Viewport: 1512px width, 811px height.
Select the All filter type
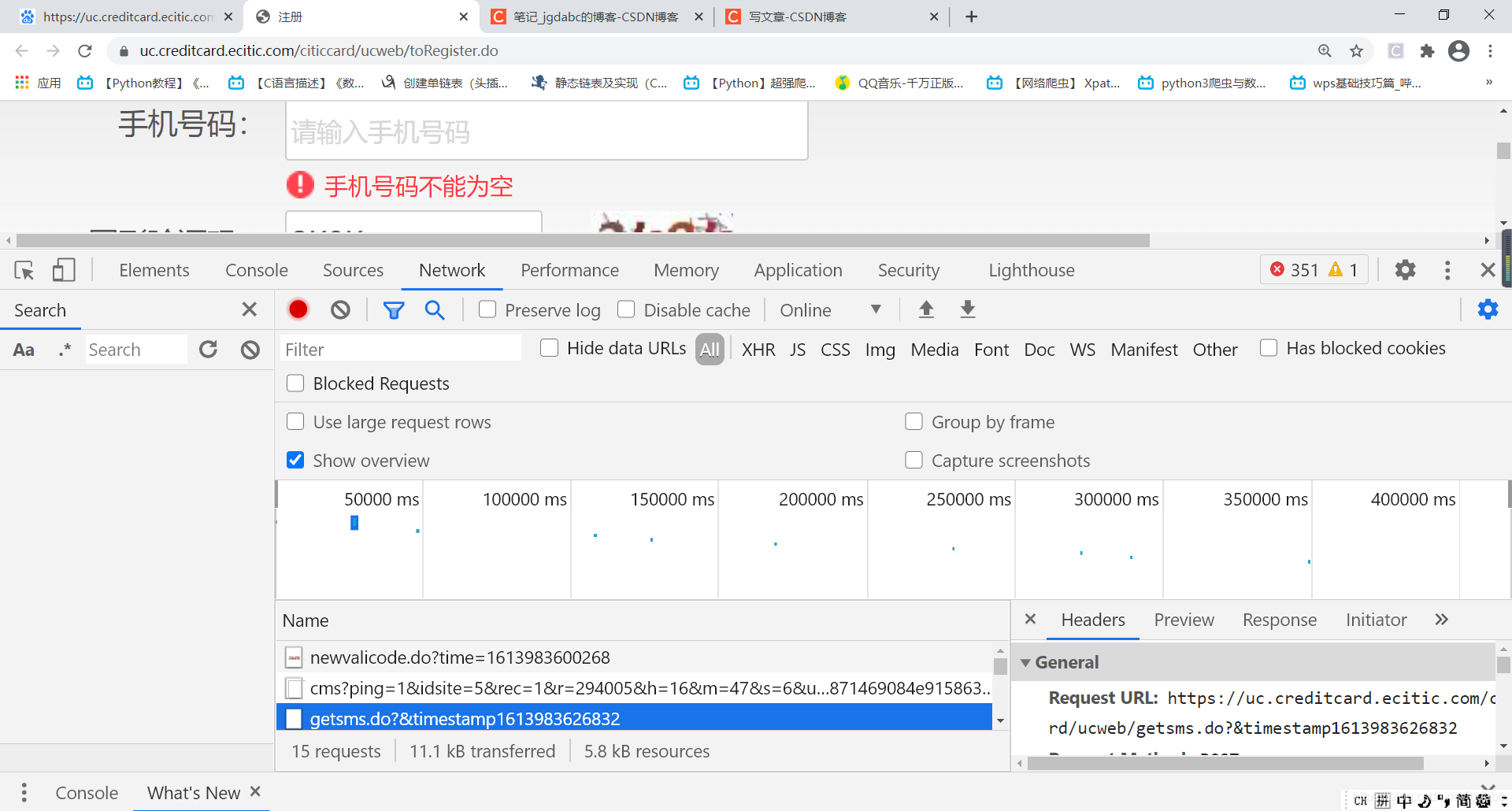point(710,349)
